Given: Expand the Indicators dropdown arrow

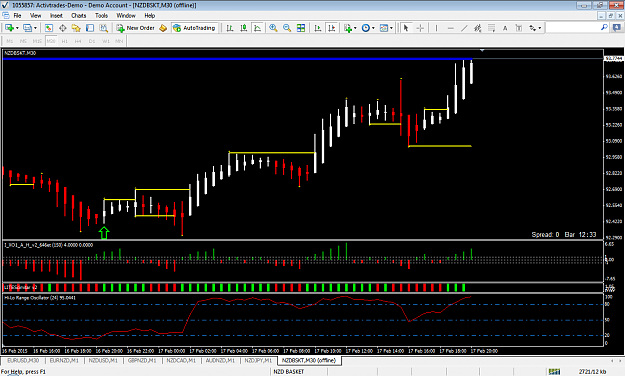Looking at the screenshot, I should point(355,28).
